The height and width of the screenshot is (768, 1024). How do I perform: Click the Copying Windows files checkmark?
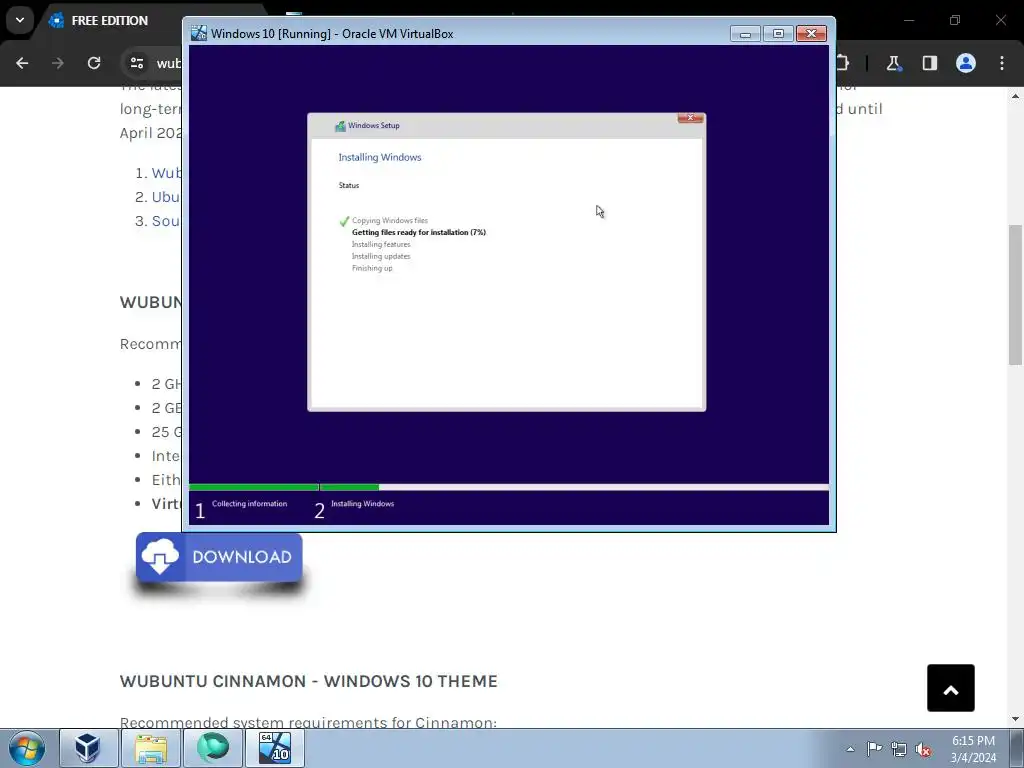344,221
